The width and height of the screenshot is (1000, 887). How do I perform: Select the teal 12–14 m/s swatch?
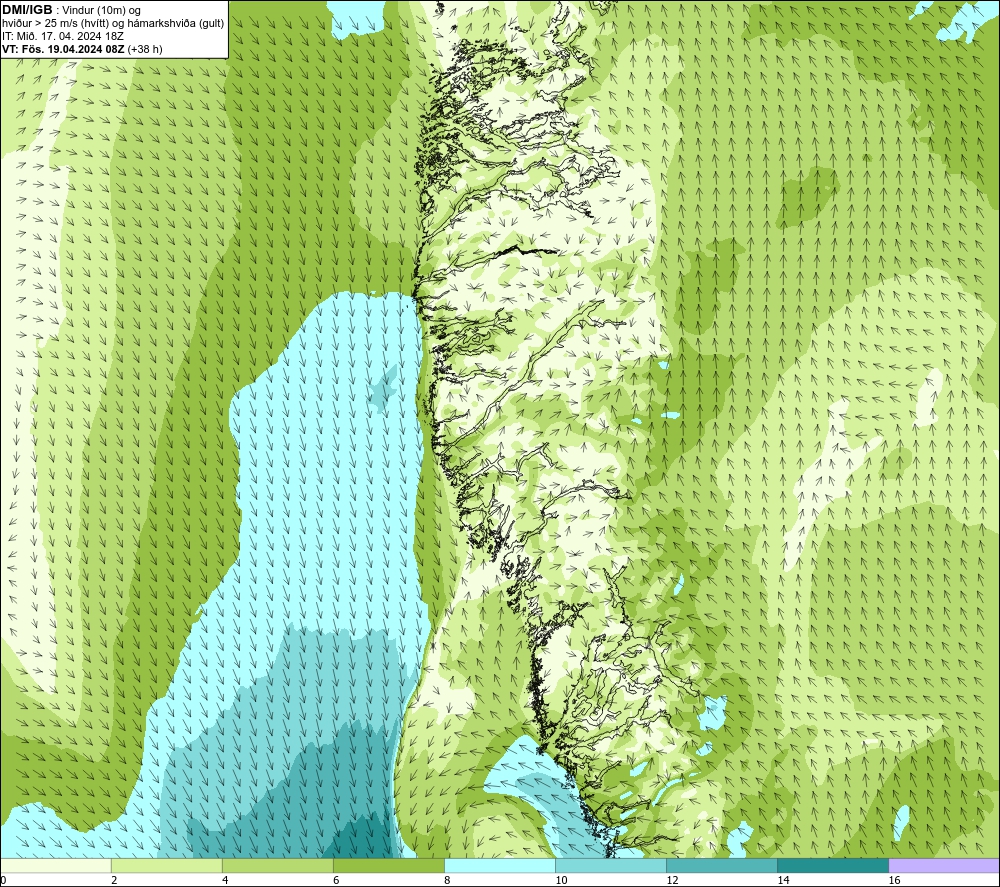tap(721, 865)
